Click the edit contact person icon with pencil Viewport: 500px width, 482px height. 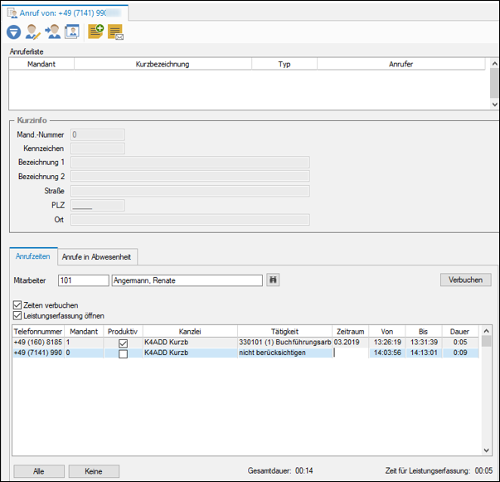33,32
